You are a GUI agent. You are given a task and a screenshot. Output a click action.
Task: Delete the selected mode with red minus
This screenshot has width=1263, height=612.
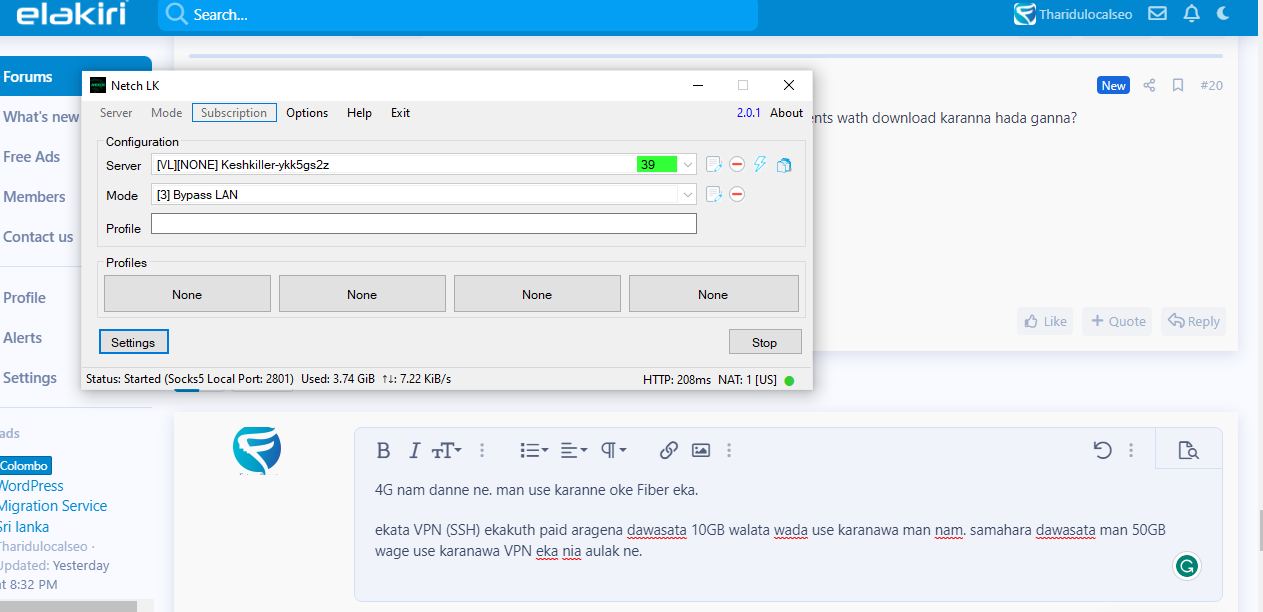tap(737, 194)
